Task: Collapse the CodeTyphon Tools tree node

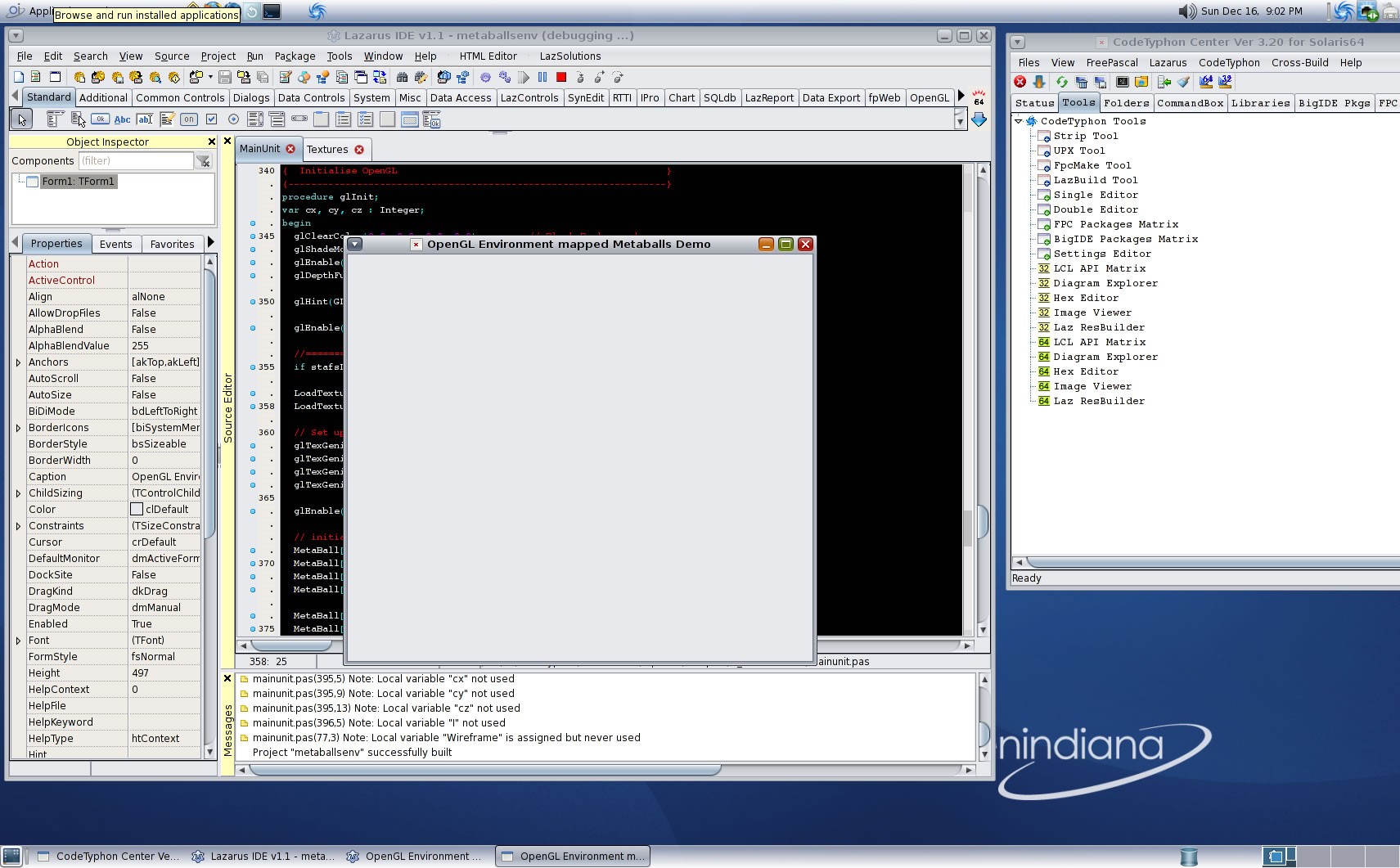Action: [x=1019, y=121]
